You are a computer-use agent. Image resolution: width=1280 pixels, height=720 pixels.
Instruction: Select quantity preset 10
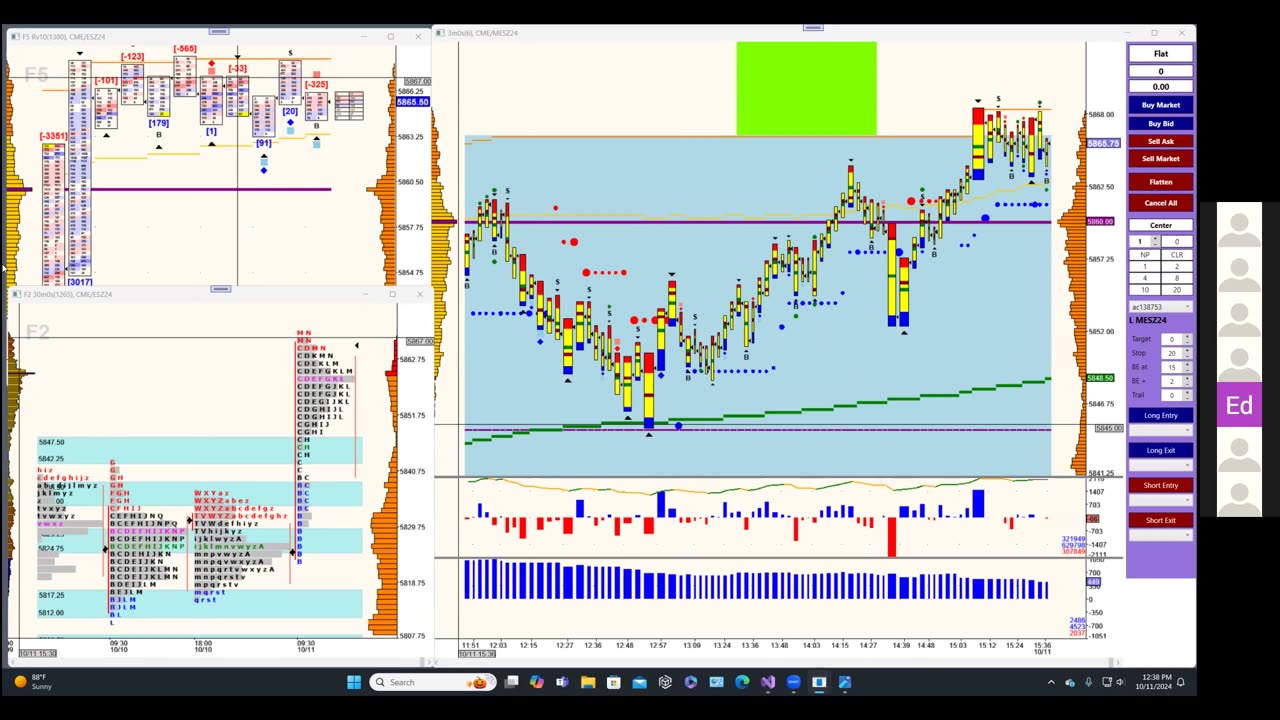[1144, 290]
